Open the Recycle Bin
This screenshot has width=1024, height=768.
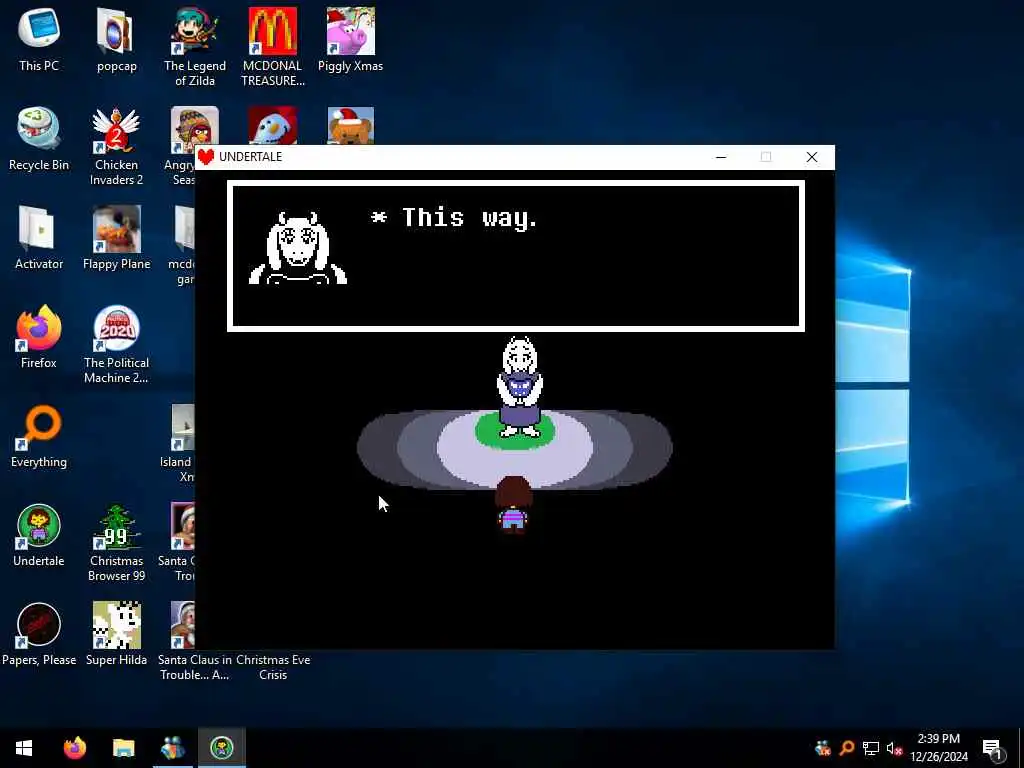point(39,138)
